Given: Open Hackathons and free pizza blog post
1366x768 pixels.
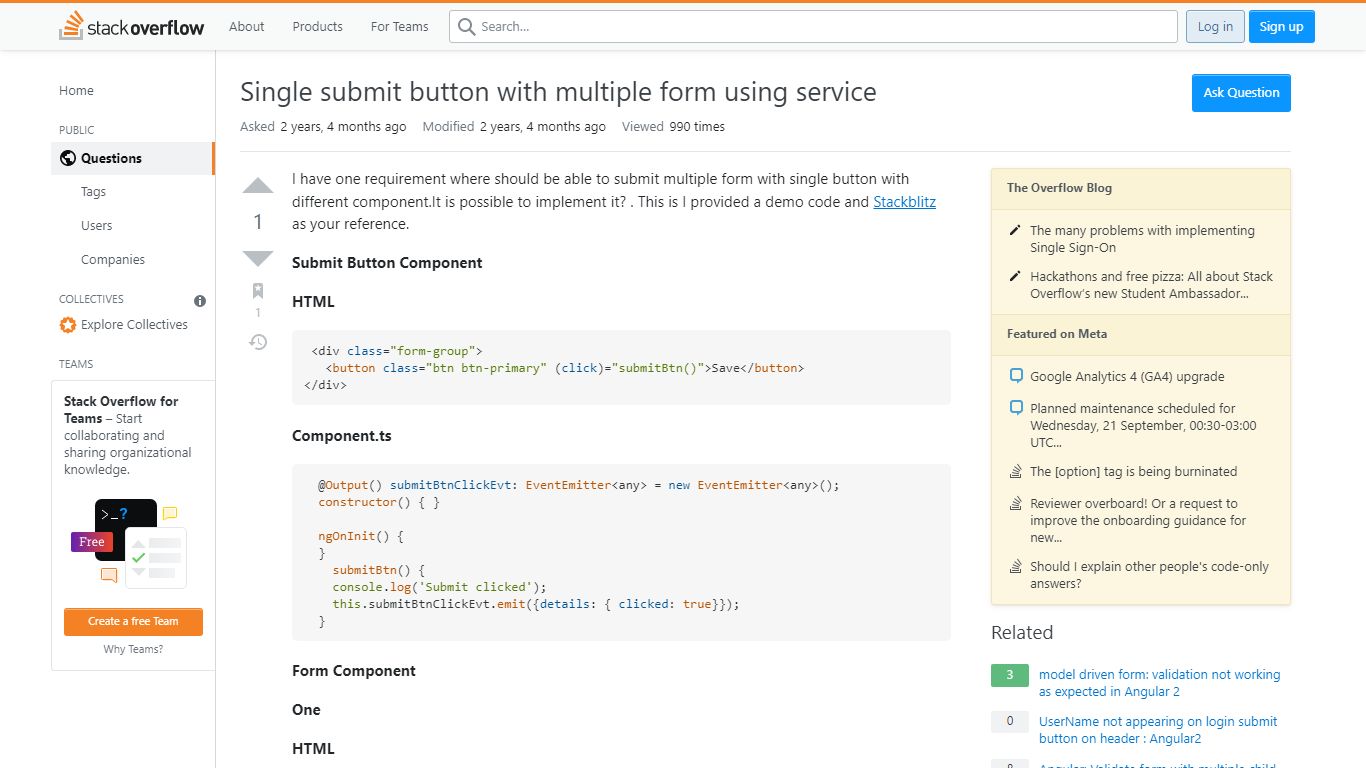Looking at the screenshot, I should (1151, 285).
